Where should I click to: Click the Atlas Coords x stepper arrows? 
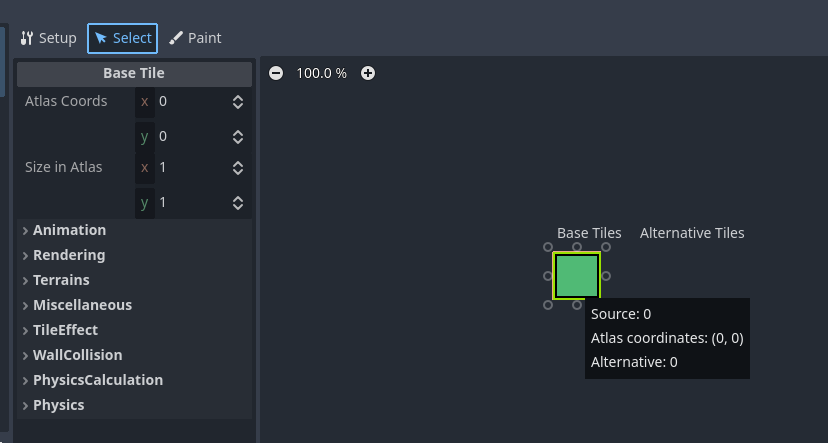pos(238,102)
